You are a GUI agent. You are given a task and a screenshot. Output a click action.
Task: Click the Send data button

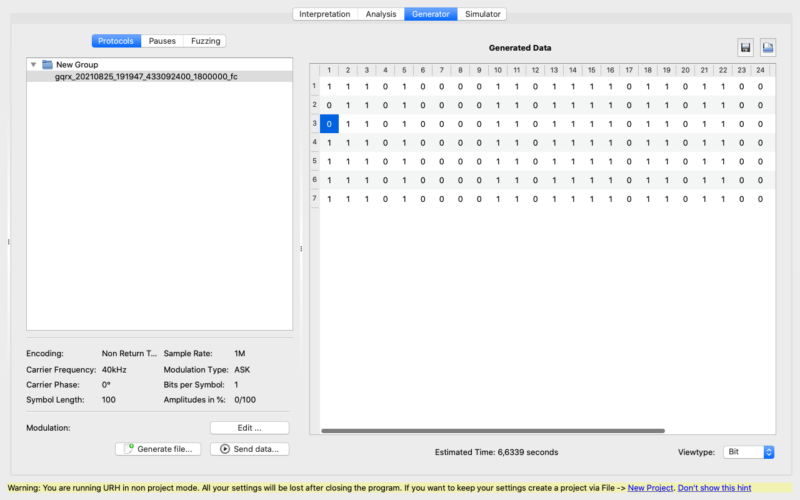[x=250, y=449]
